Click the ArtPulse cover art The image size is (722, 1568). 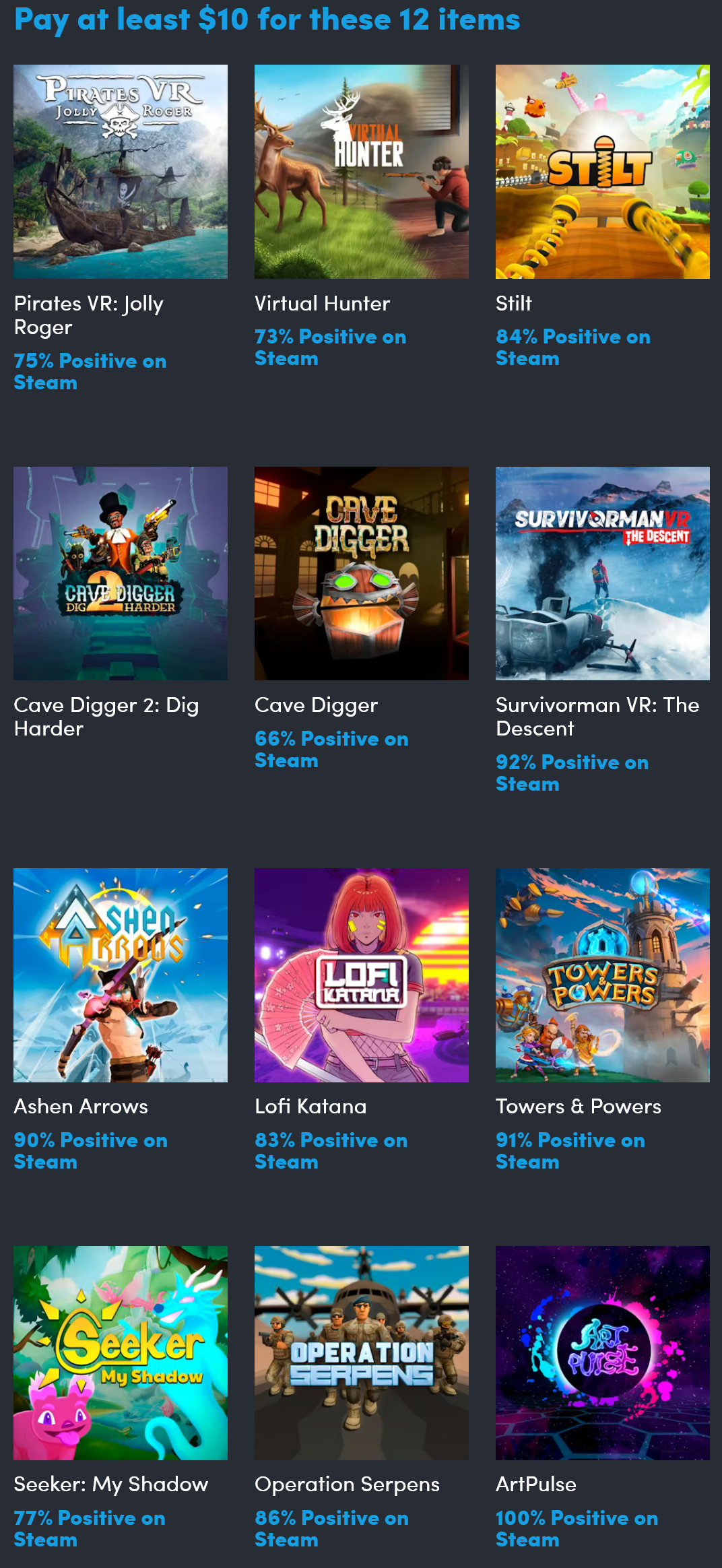(603, 1353)
